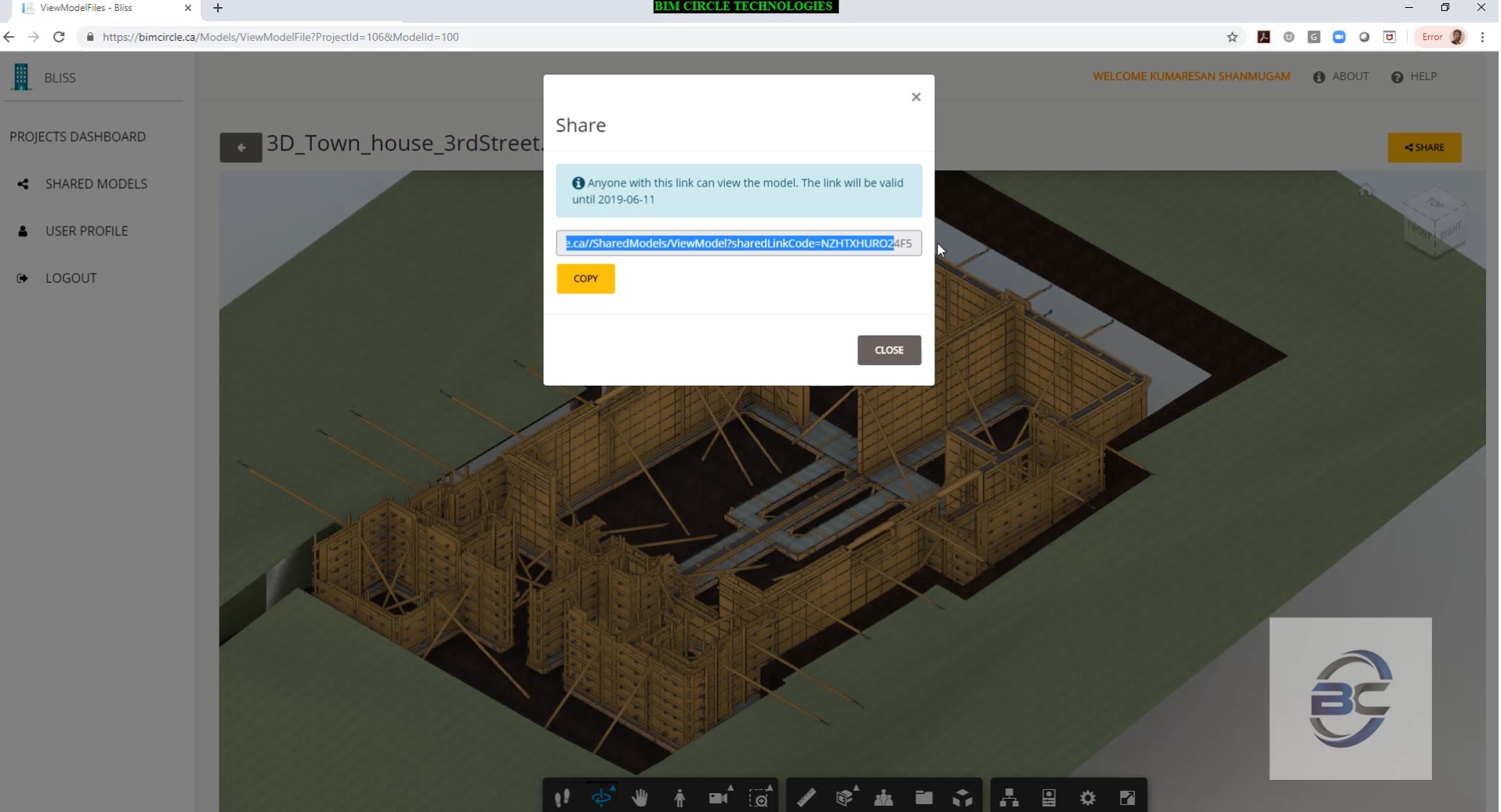Open the folder icon in viewer toolbar

[x=924, y=798]
